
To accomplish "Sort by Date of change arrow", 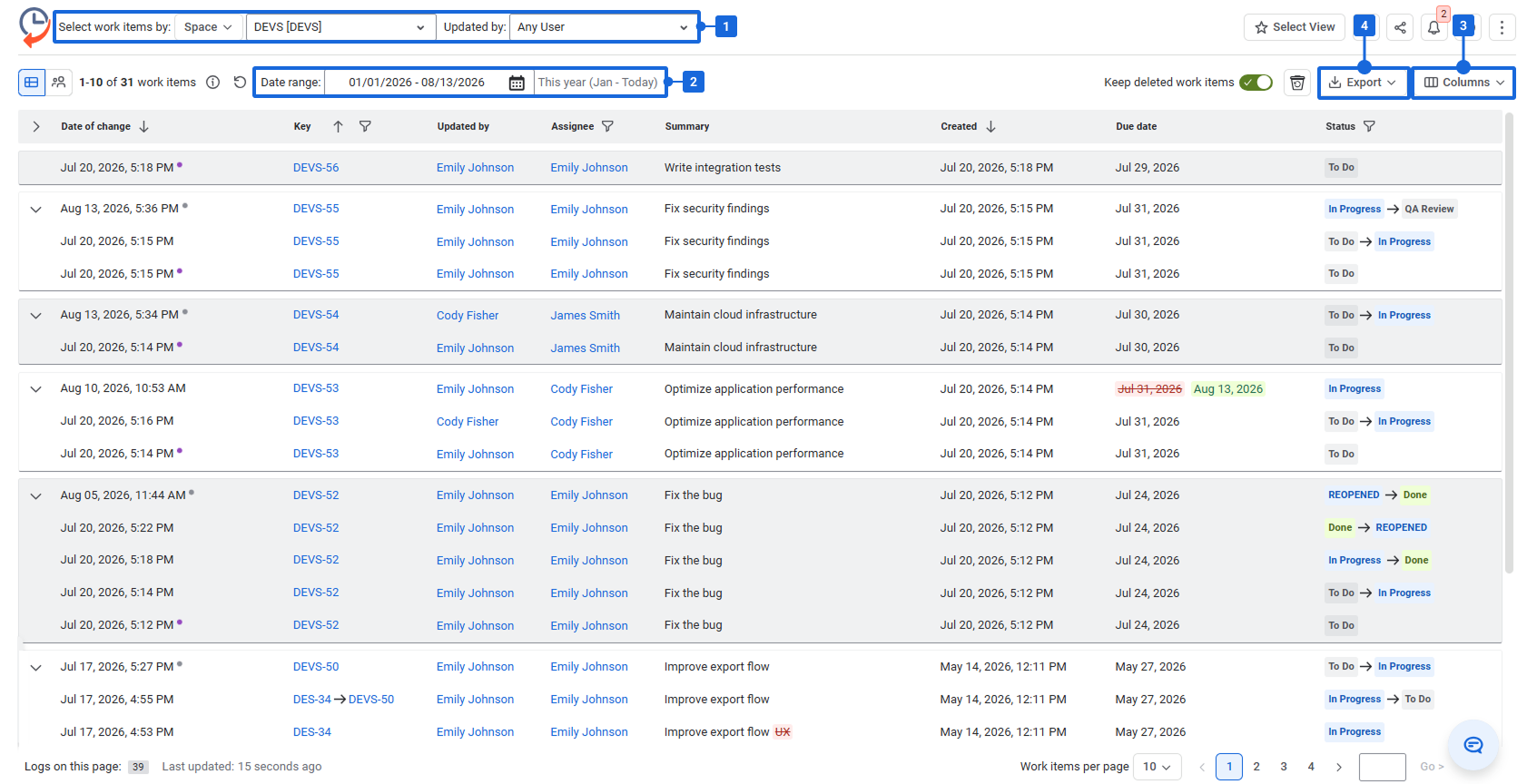I will point(144,127).
